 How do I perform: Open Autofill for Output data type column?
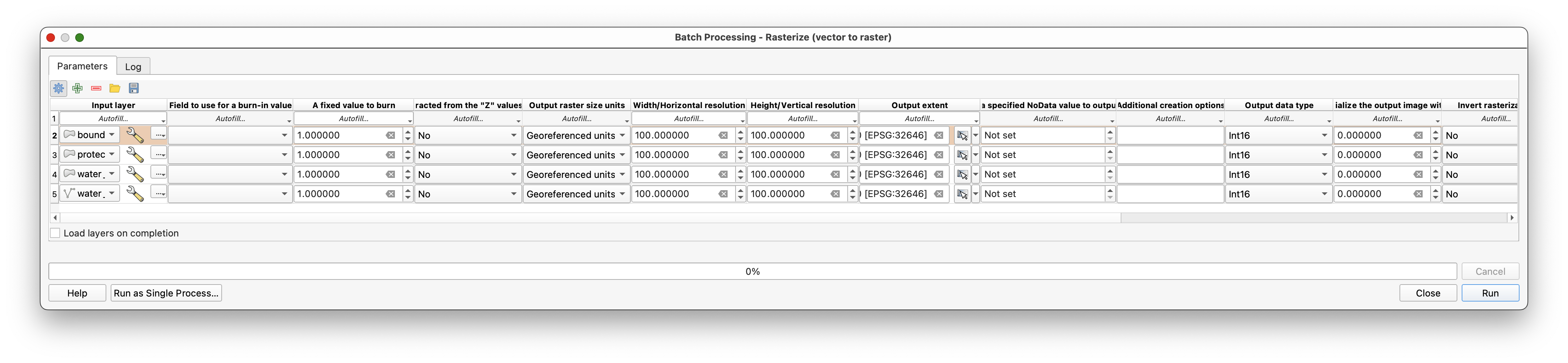pyautogui.click(x=1278, y=119)
